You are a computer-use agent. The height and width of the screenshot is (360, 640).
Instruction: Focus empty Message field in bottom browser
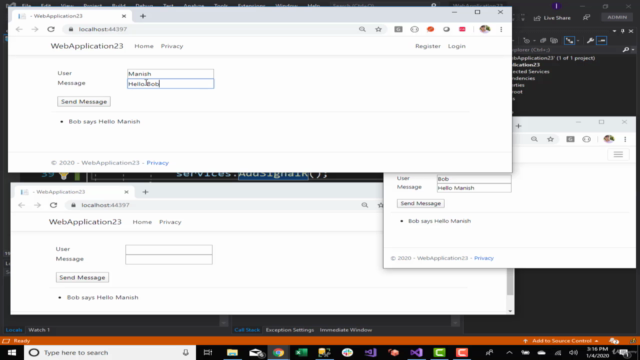tap(169, 260)
